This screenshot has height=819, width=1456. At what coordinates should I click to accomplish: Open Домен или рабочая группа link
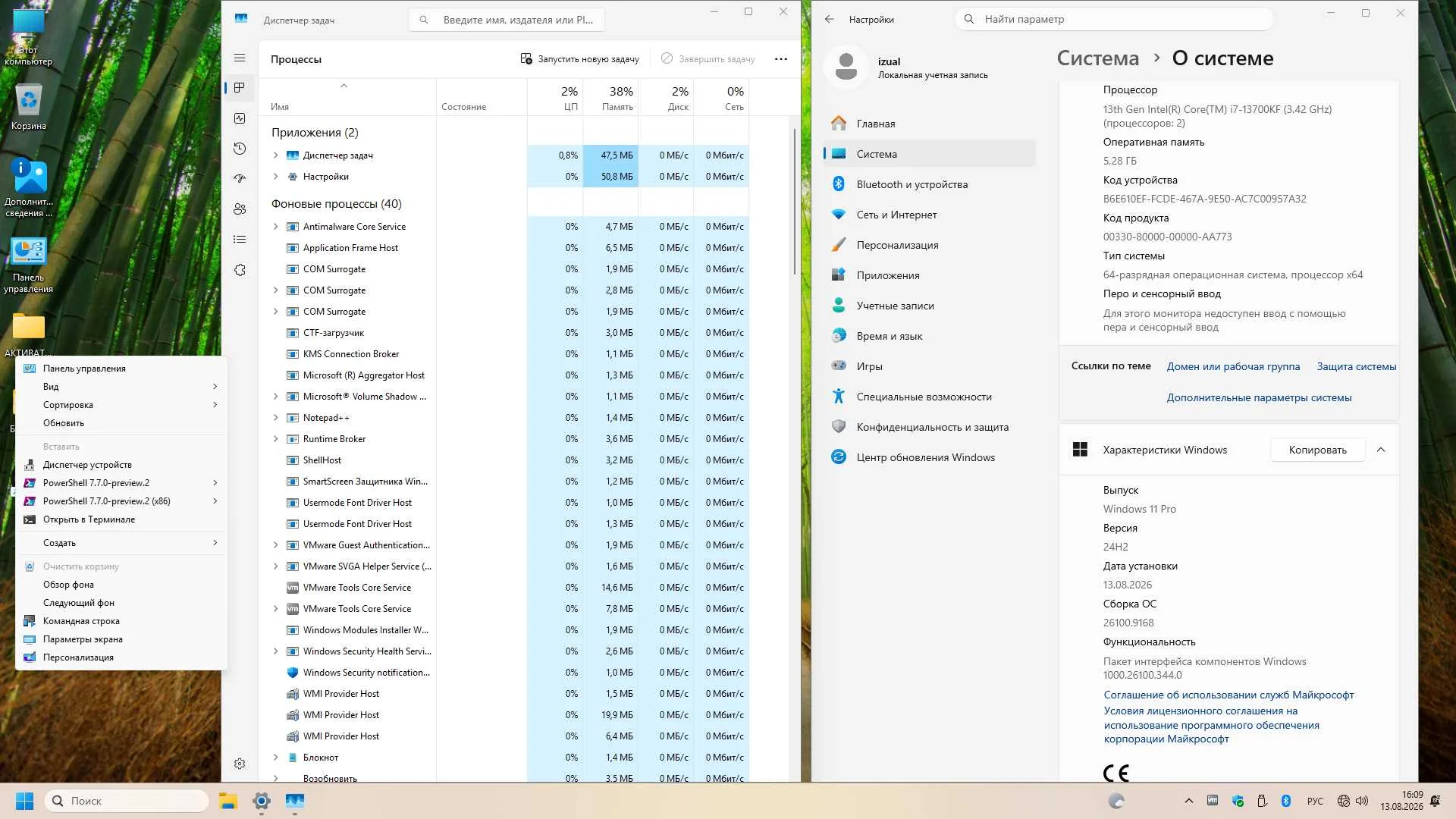pyautogui.click(x=1233, y=366)
